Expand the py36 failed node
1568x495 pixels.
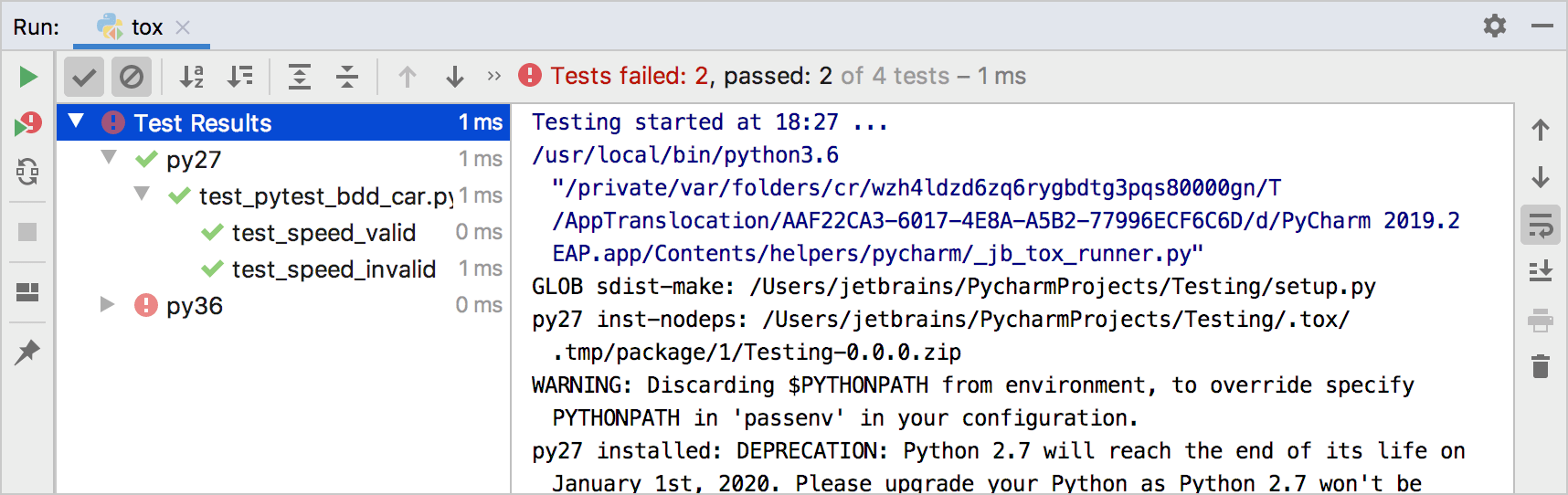pos(108,304)
